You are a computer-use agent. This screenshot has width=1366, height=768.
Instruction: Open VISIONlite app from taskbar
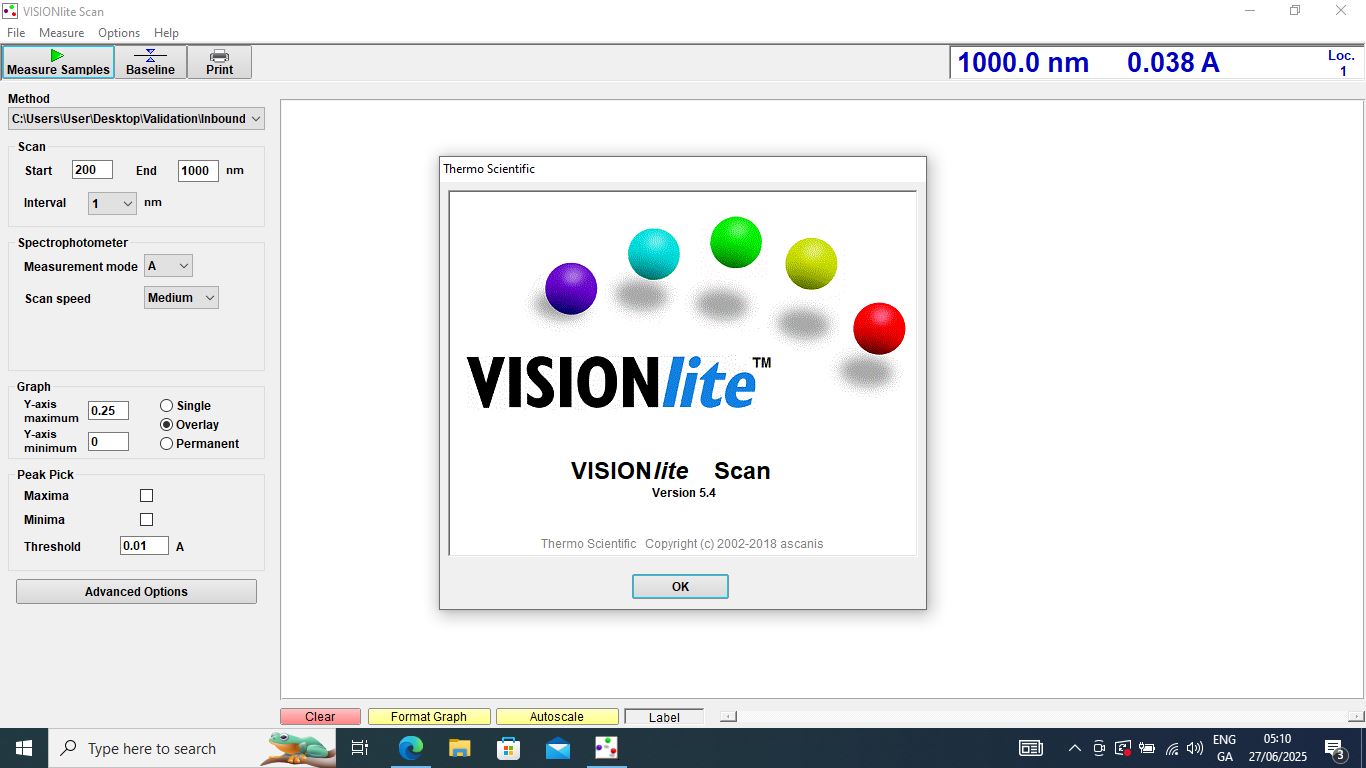coord(606,748)
